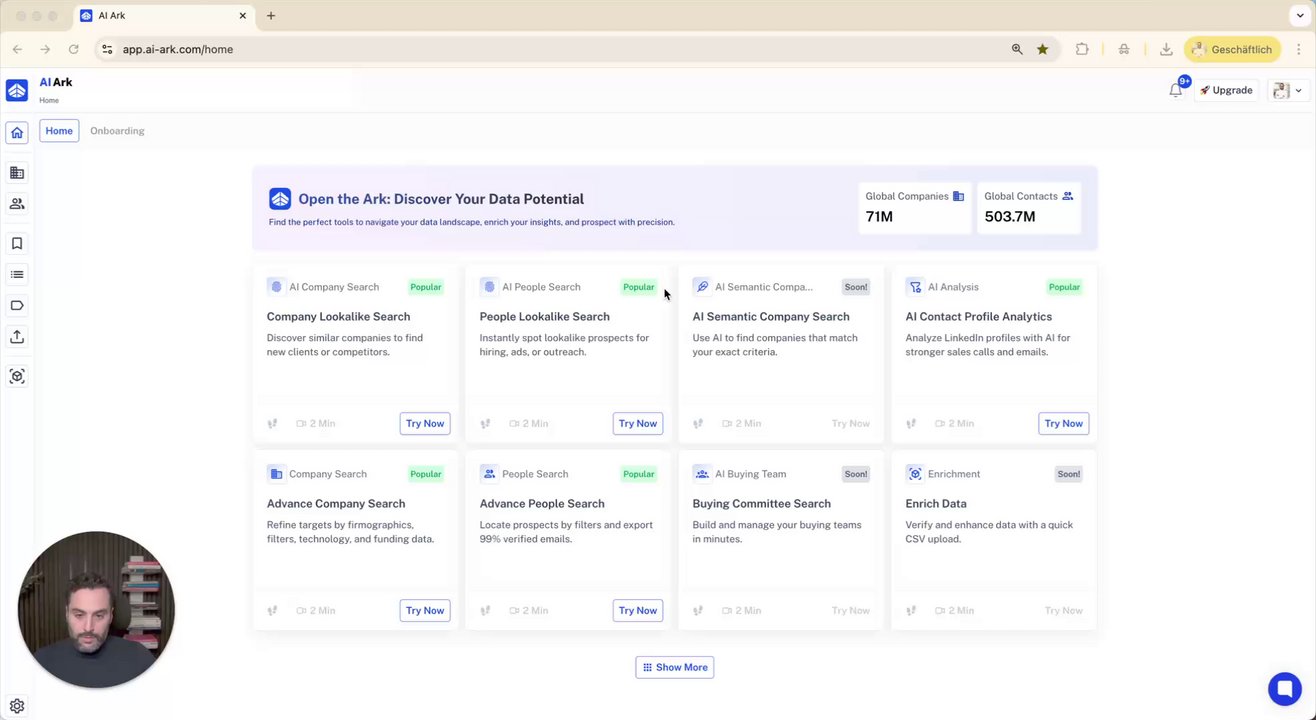Click the Home icon in the sidebar

(x=17, y=133)
